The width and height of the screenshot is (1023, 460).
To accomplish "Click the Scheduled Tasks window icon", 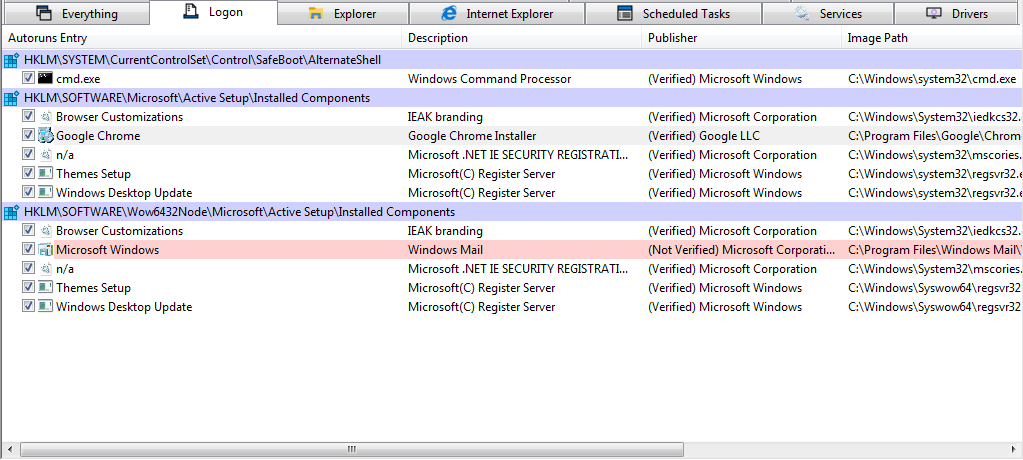I will point(624,13).
